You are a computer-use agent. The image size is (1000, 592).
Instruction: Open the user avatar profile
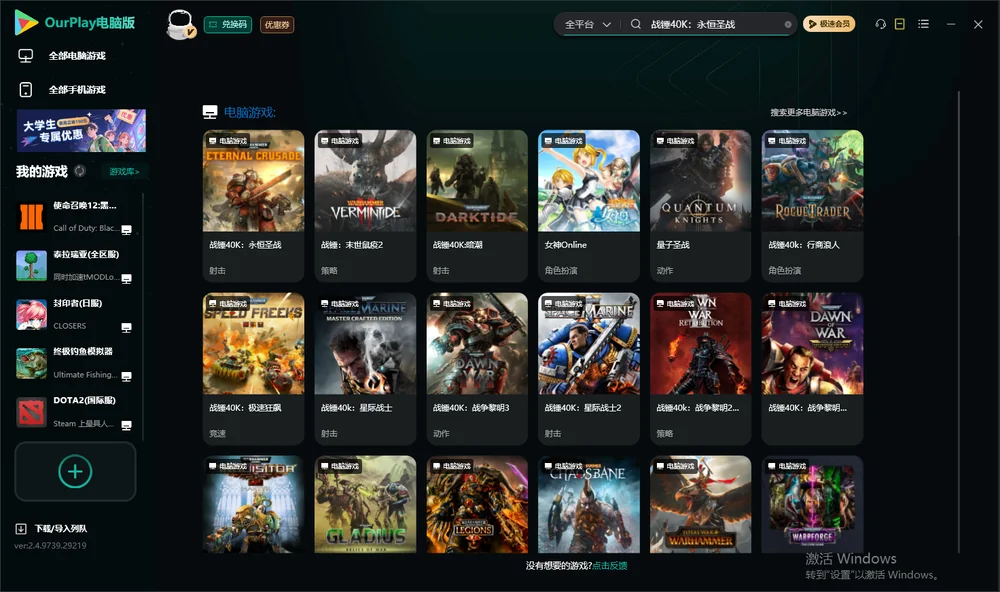click(180, 24)
